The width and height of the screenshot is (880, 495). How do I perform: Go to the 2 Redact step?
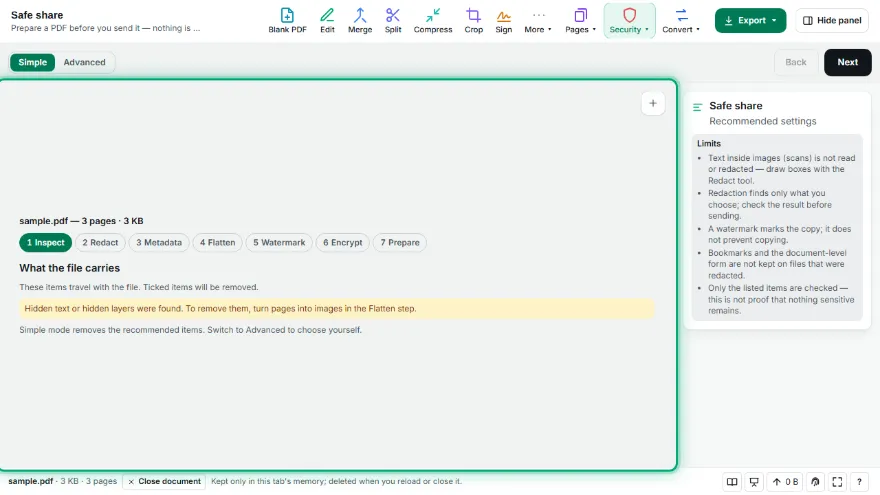click(x=100, y=242)
